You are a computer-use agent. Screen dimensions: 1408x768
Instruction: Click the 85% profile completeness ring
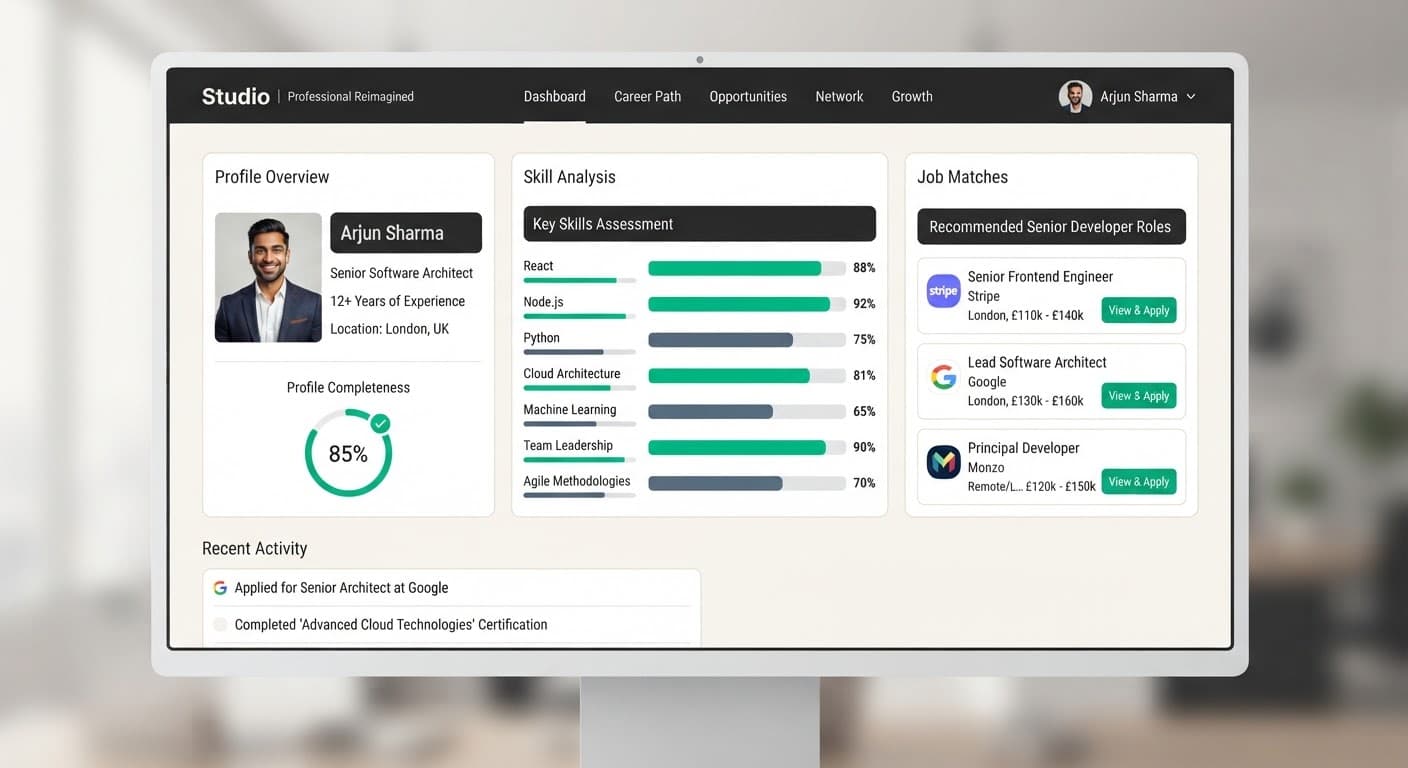tap(348, 454)
